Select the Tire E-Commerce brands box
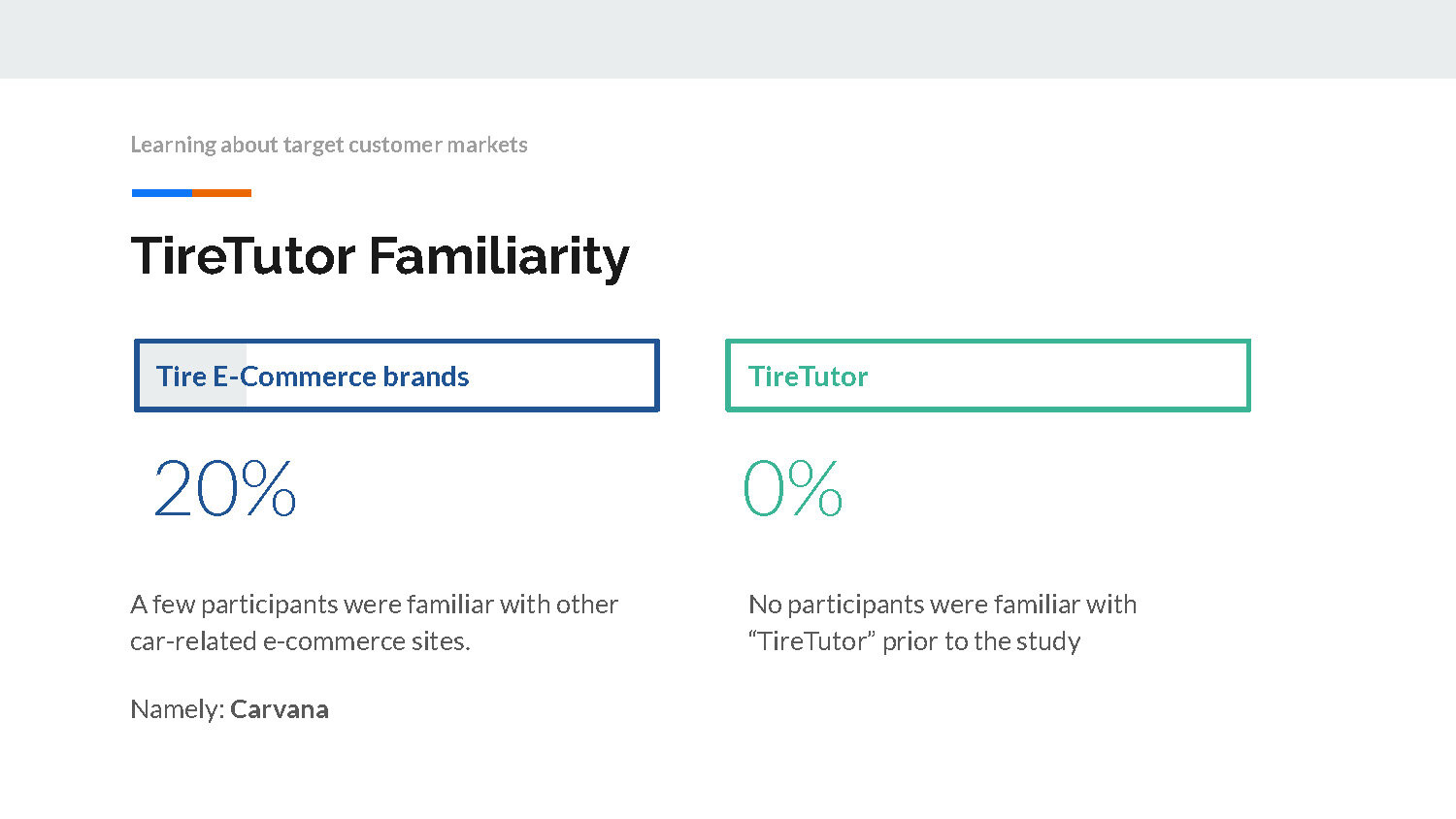This screenshot has width=1456, height=819. coord(397,376)
